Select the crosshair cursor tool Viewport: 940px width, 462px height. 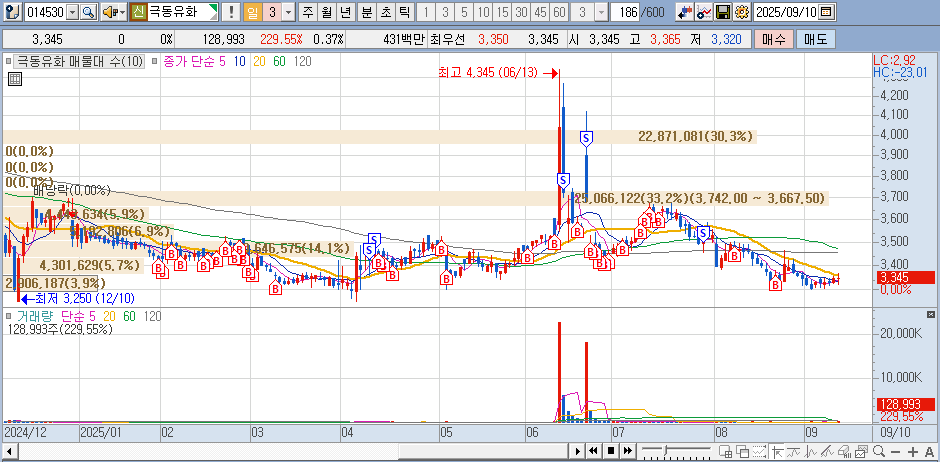pos(778,451)
